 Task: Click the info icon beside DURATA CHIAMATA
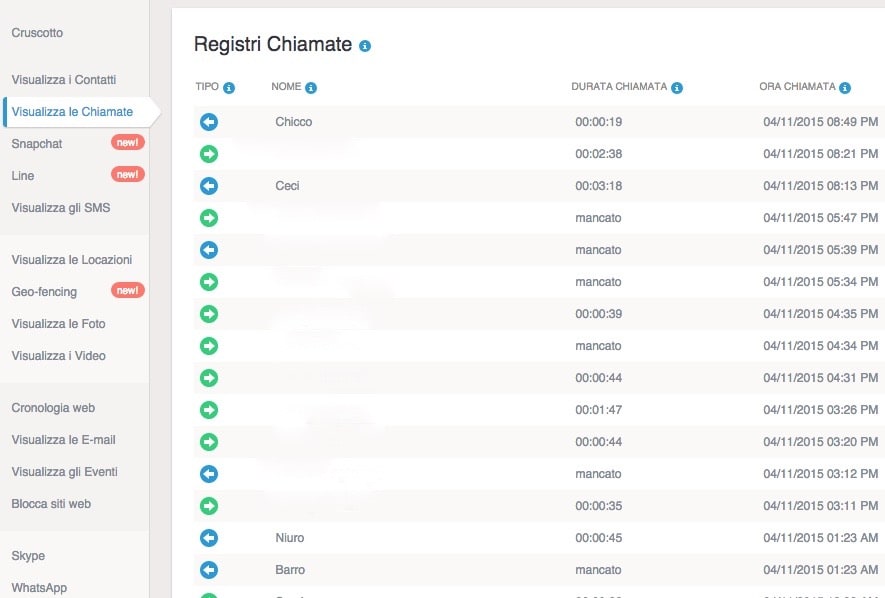point(677,88)
